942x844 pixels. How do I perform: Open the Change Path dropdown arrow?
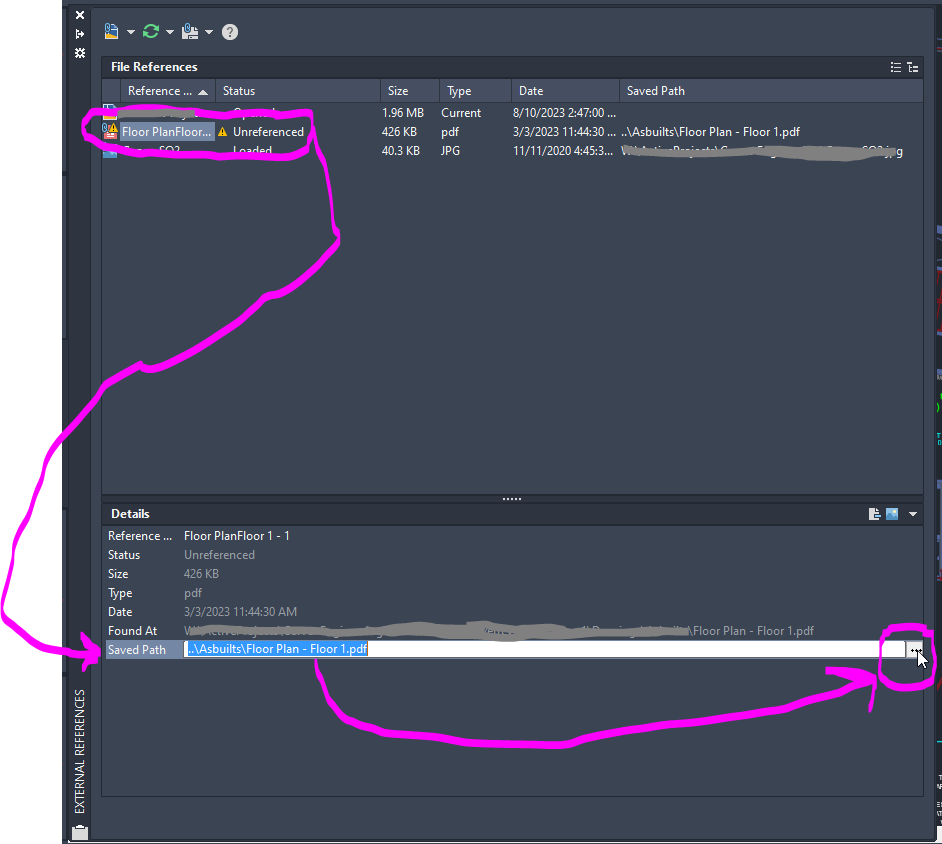click(208, 31)
